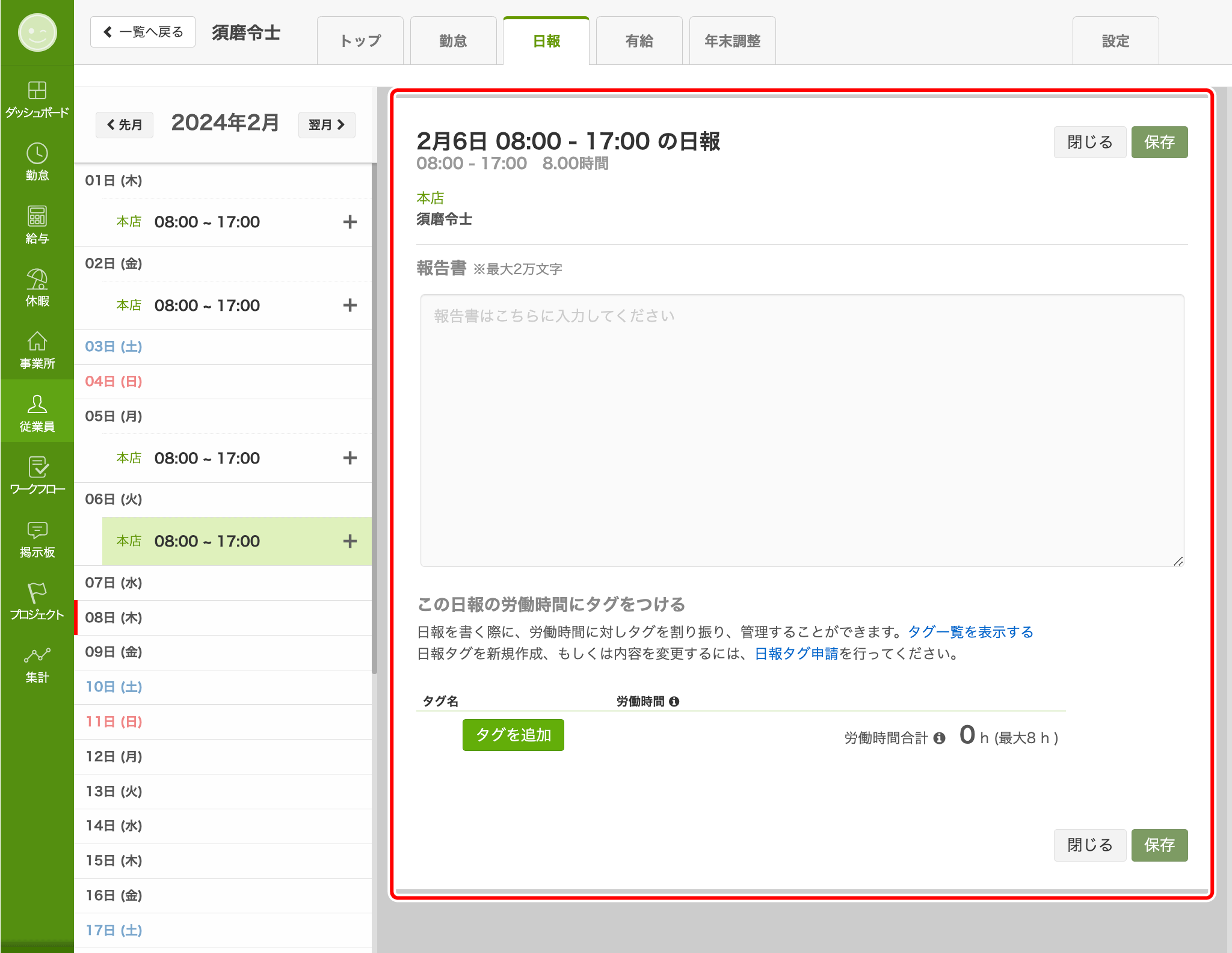The width and height of the screenshot is (1232, 953).
Task: Go to previous month with 先月
Action: (125, 124)
